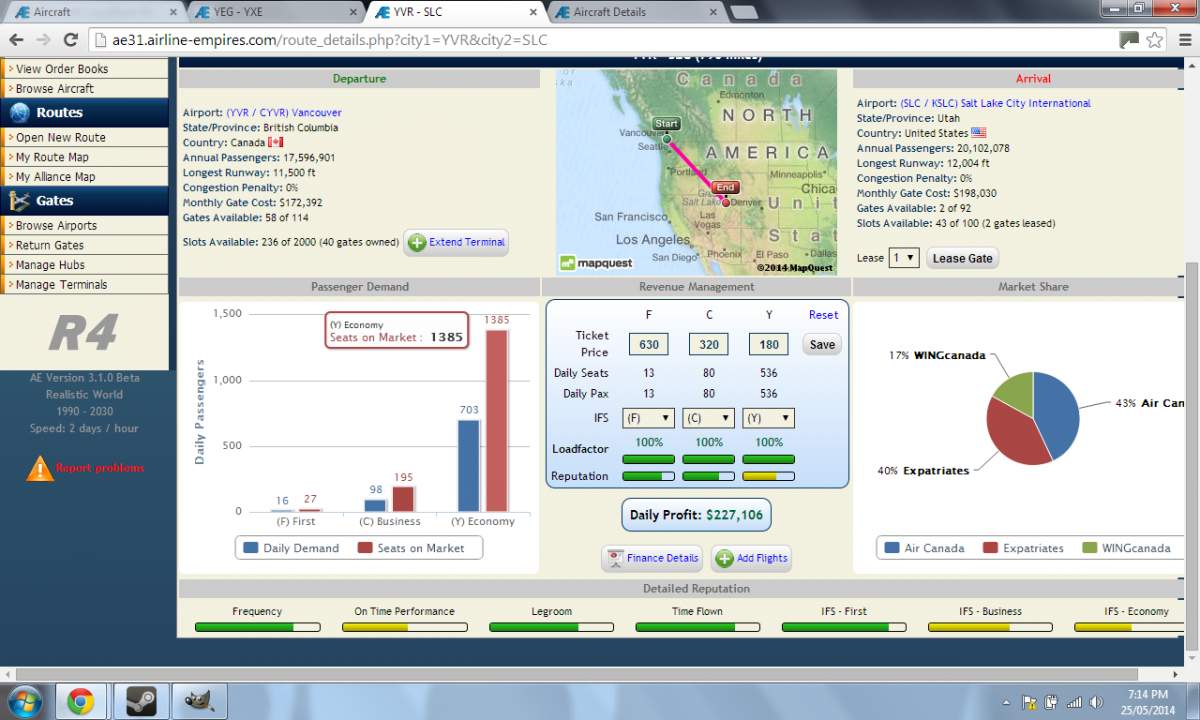Click the warning icon next to Report problems
The image size is (1200, 720).
pyautogui.click(x=39, y=467)
